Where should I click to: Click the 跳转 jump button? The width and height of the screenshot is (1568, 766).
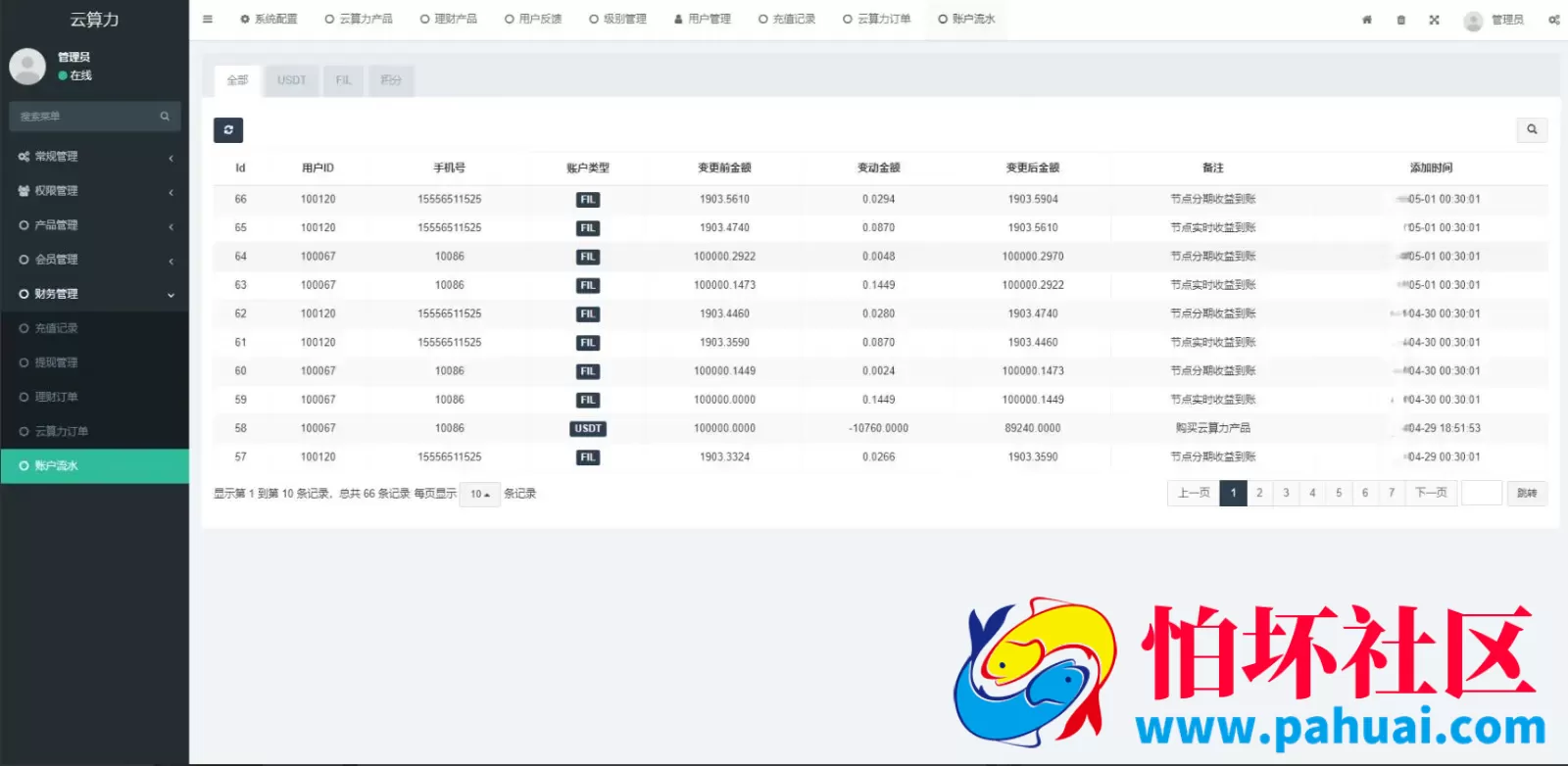1527,494
